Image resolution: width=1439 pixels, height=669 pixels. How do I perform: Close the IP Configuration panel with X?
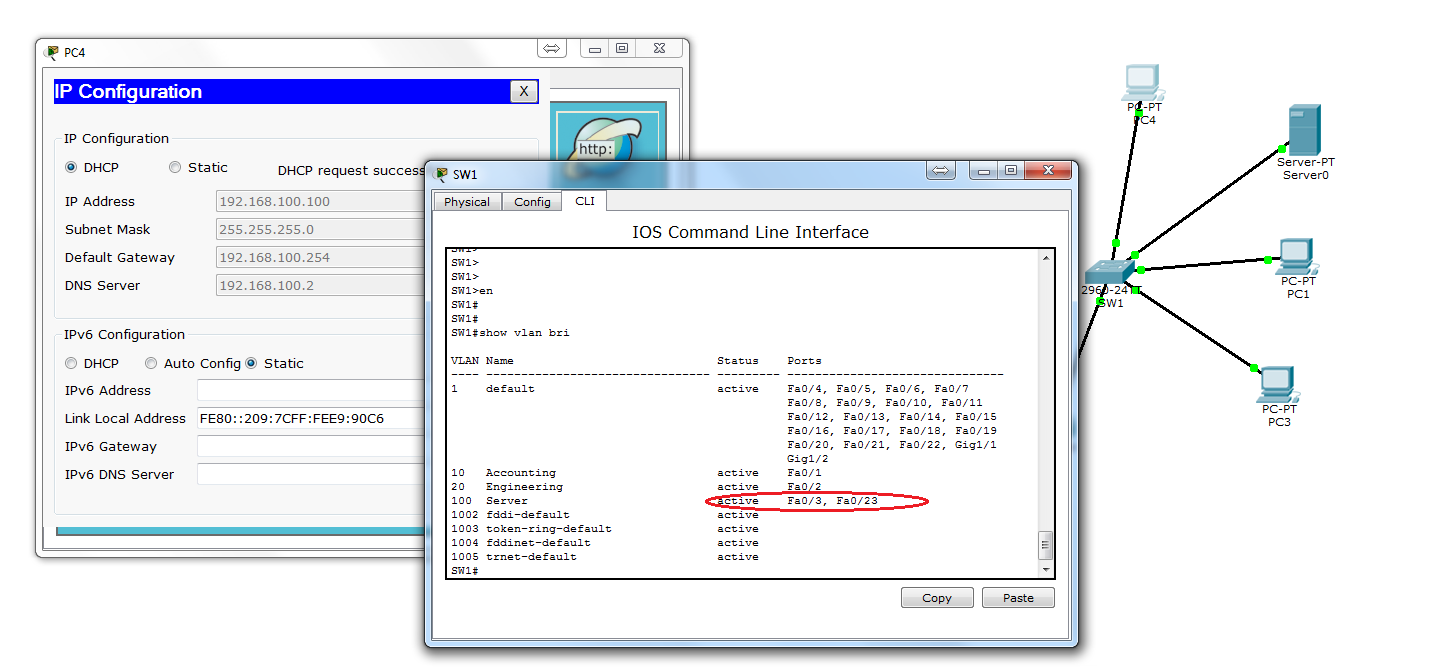(x=524, y=92)
